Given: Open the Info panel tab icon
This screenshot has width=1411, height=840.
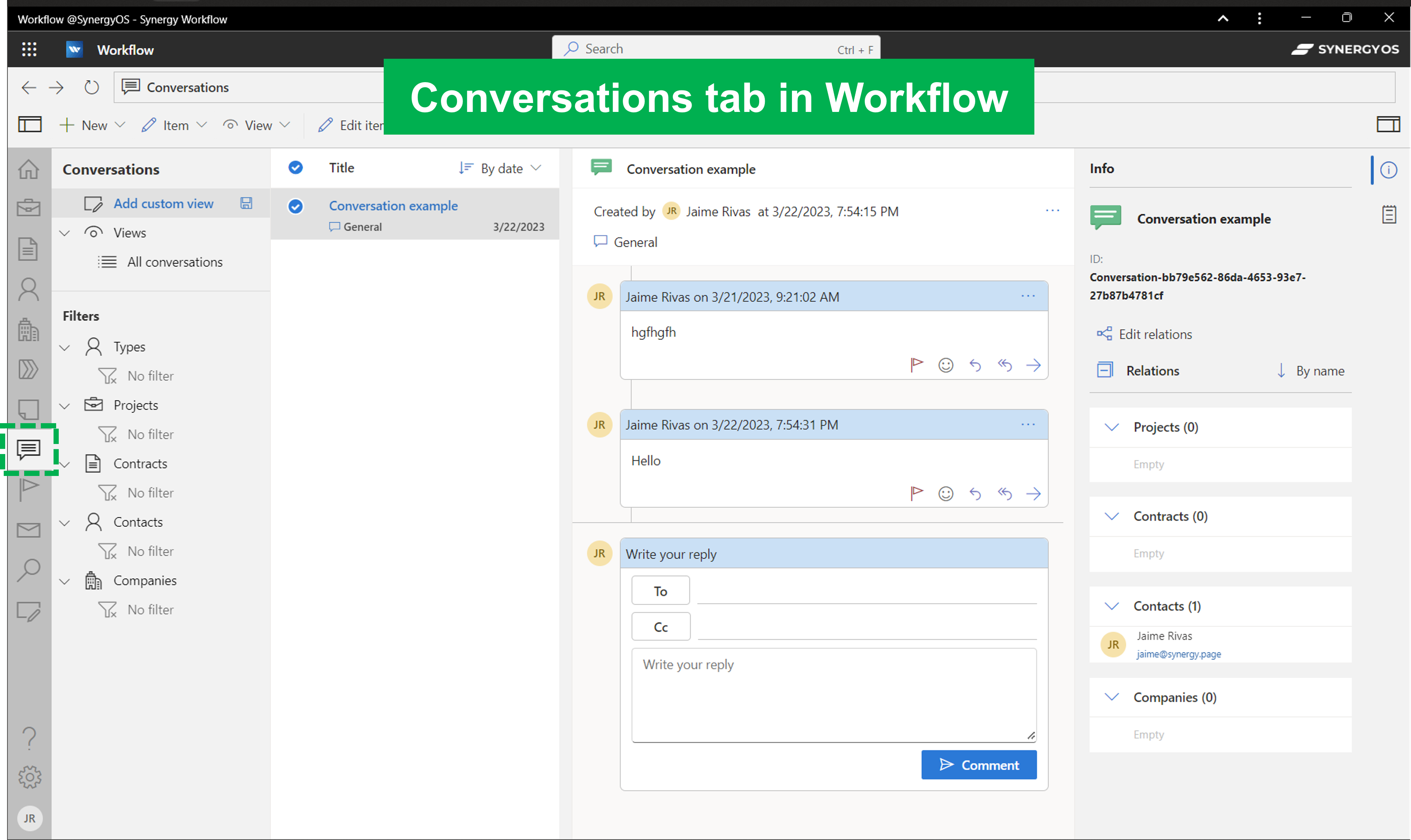Looking at the screenshot, I should click(x=1389, y=170).
